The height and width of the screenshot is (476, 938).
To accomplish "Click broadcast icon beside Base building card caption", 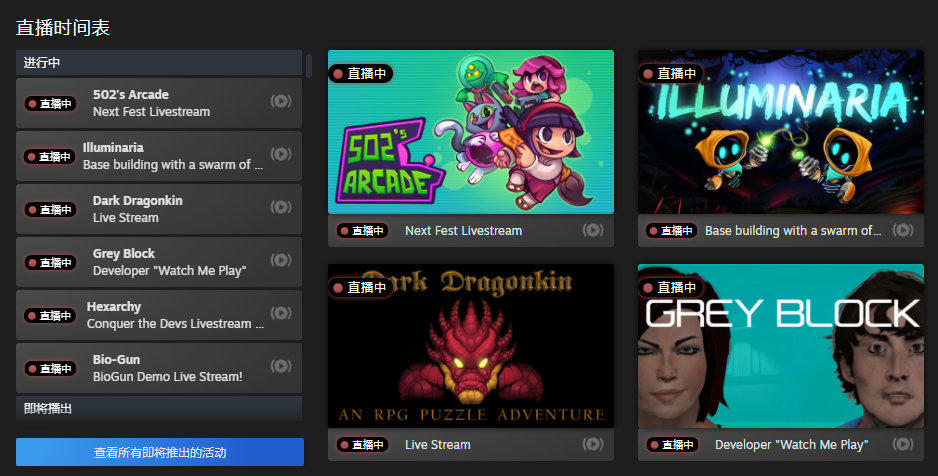I will [x=903, y=230].
